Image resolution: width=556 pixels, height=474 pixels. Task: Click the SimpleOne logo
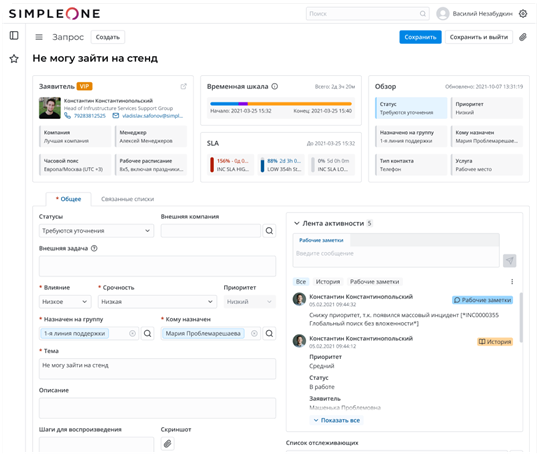coord(54,13)
